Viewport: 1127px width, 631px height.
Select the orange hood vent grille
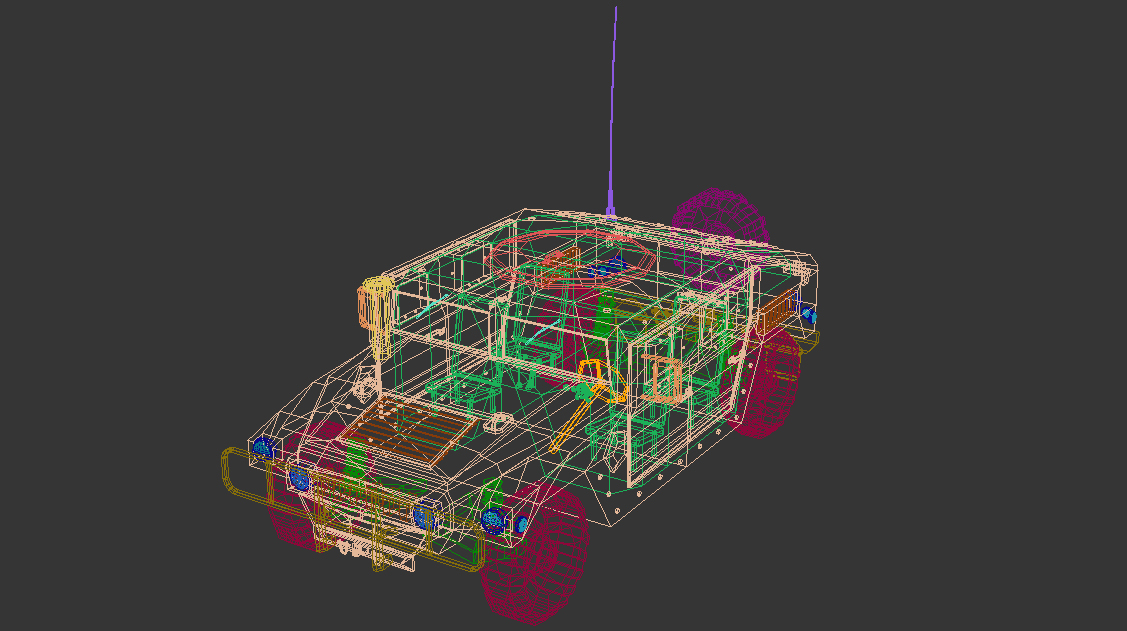(x=408, y=429)
